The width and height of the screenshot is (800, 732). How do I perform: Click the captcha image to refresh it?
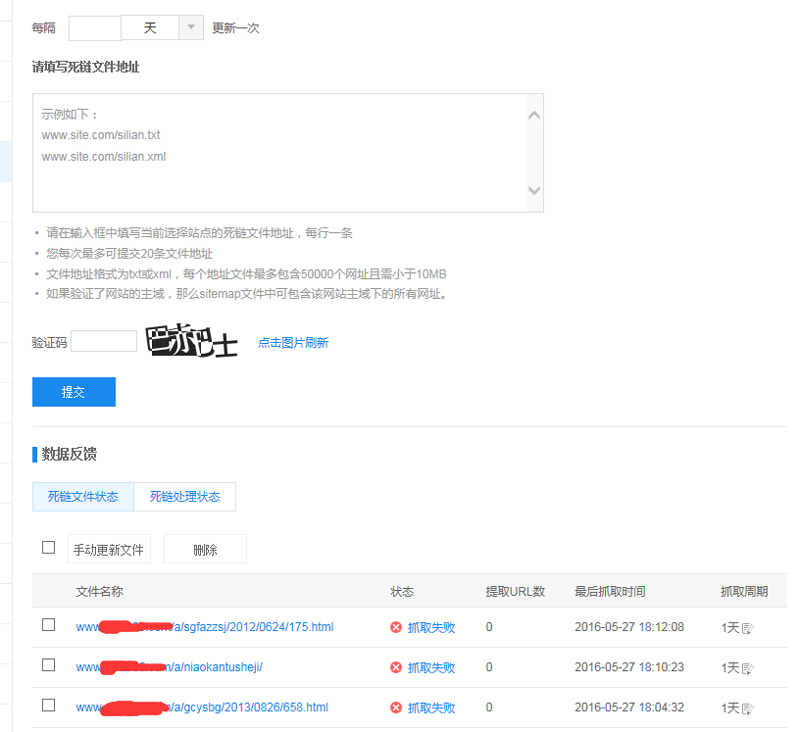point(192,342)
